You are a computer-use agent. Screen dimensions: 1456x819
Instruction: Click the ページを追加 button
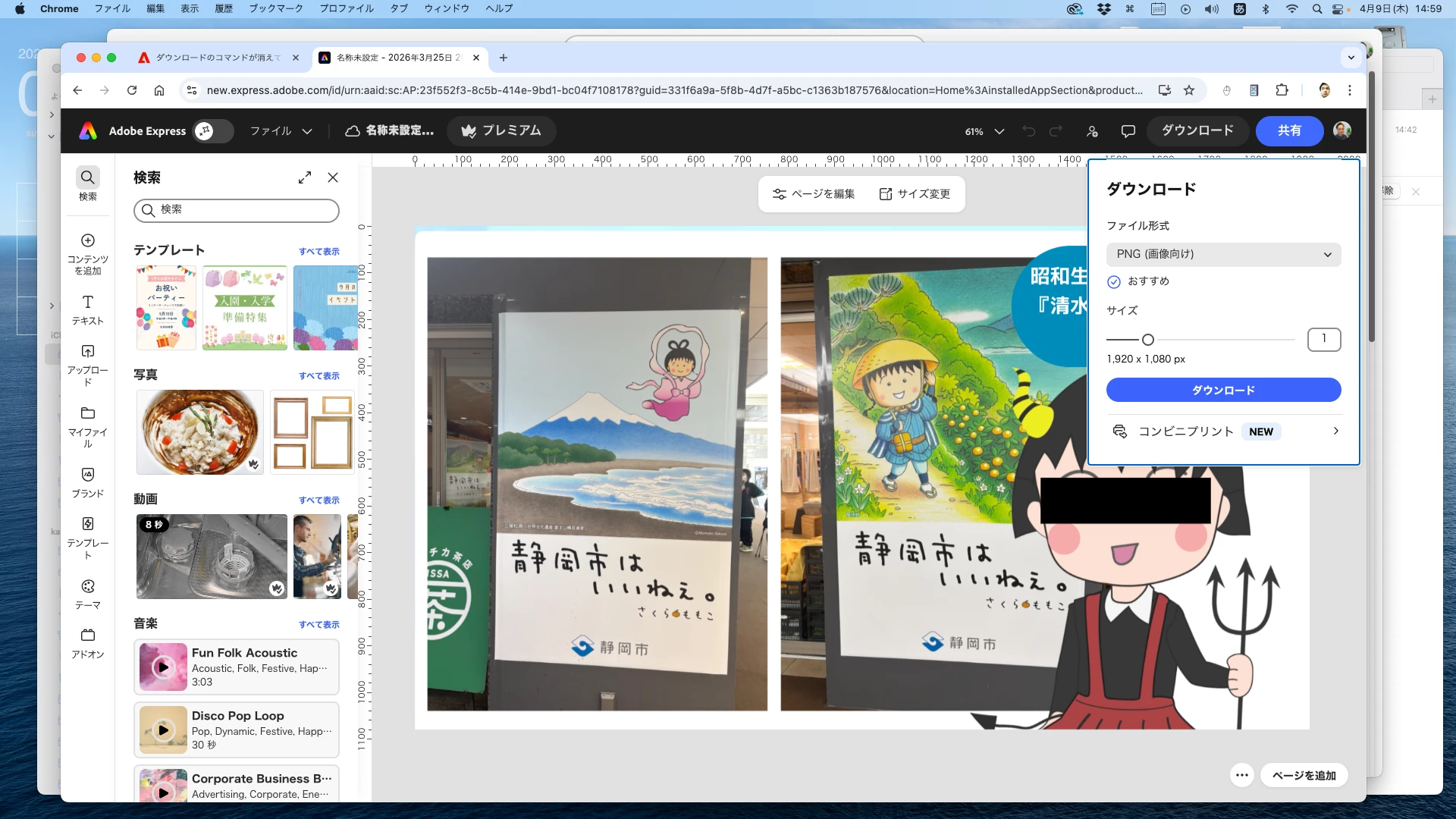(1304, 775)
